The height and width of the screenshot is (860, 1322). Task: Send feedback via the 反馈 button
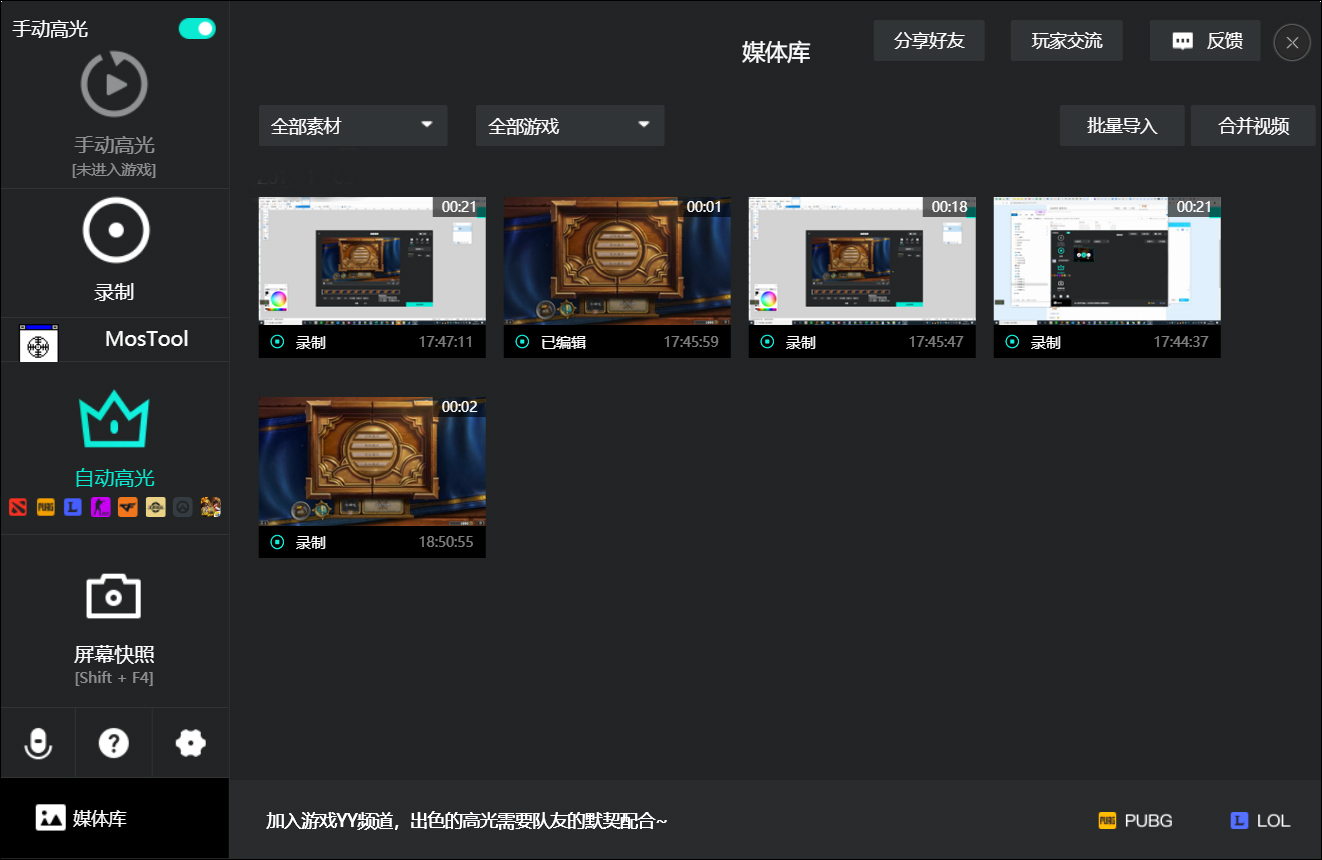point(1205,41)
